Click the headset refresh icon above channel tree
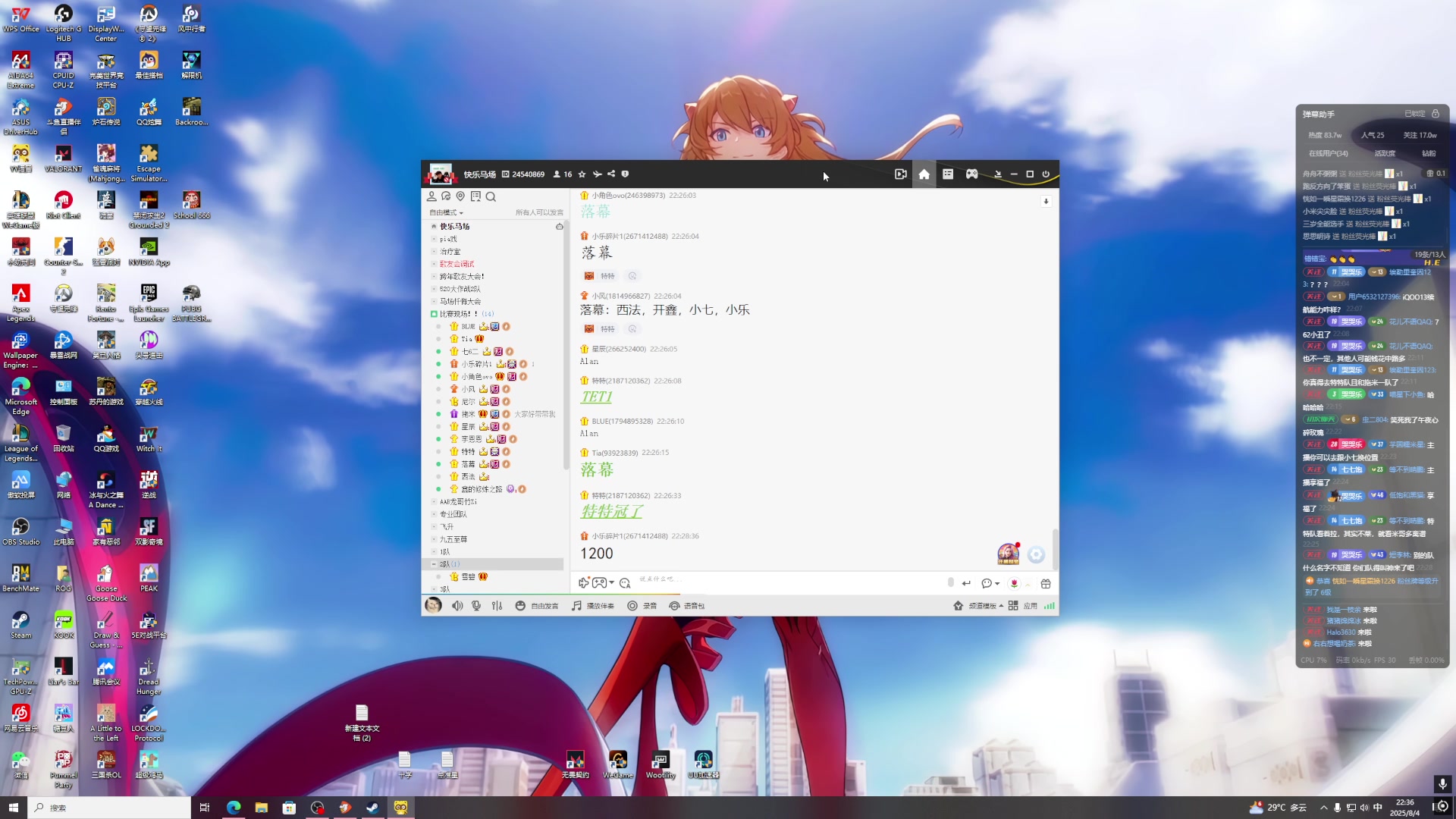Screen dimensions: 1456x819 [x=446, y=196]
